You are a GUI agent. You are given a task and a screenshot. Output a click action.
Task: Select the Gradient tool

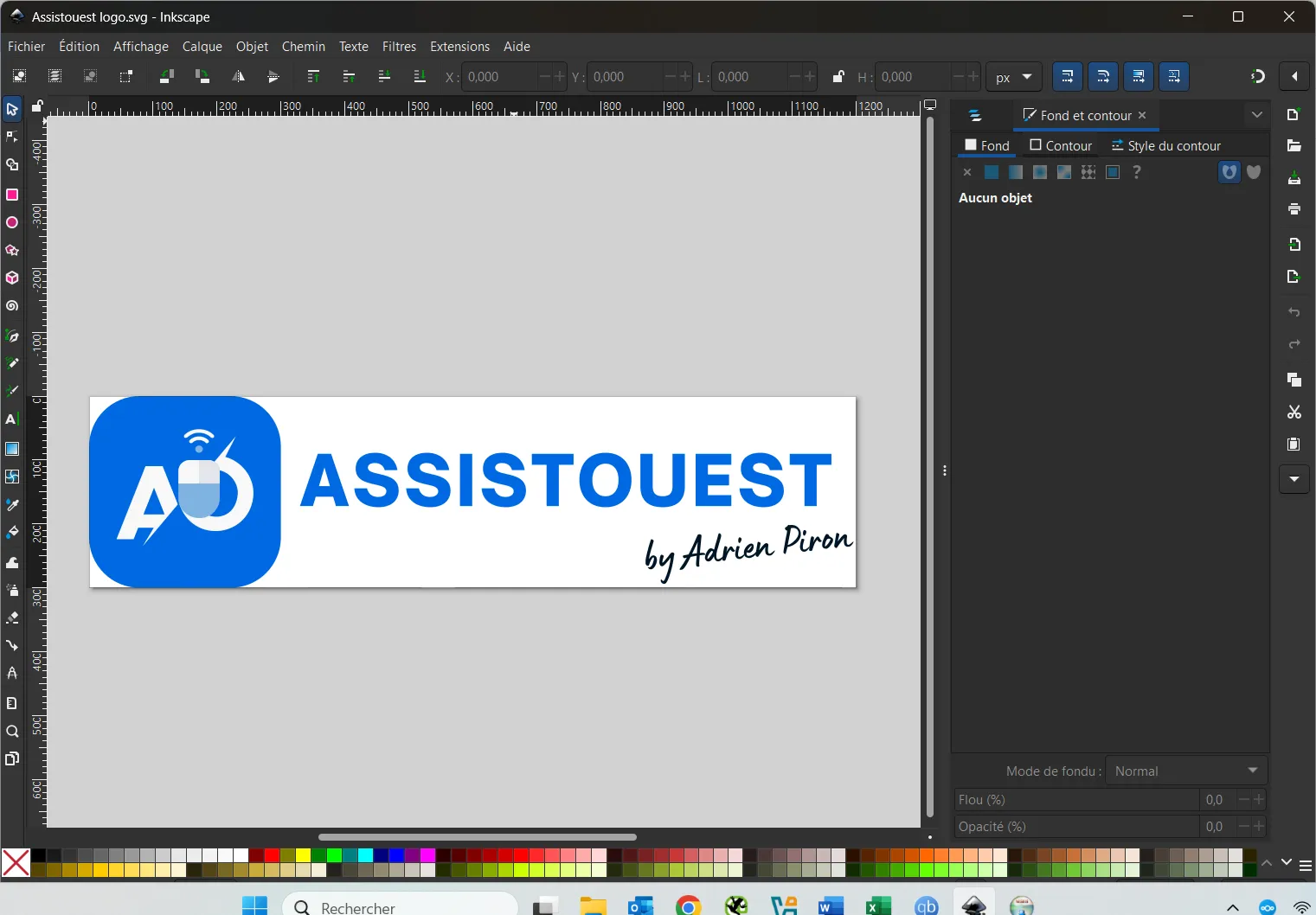coord(12,449)
